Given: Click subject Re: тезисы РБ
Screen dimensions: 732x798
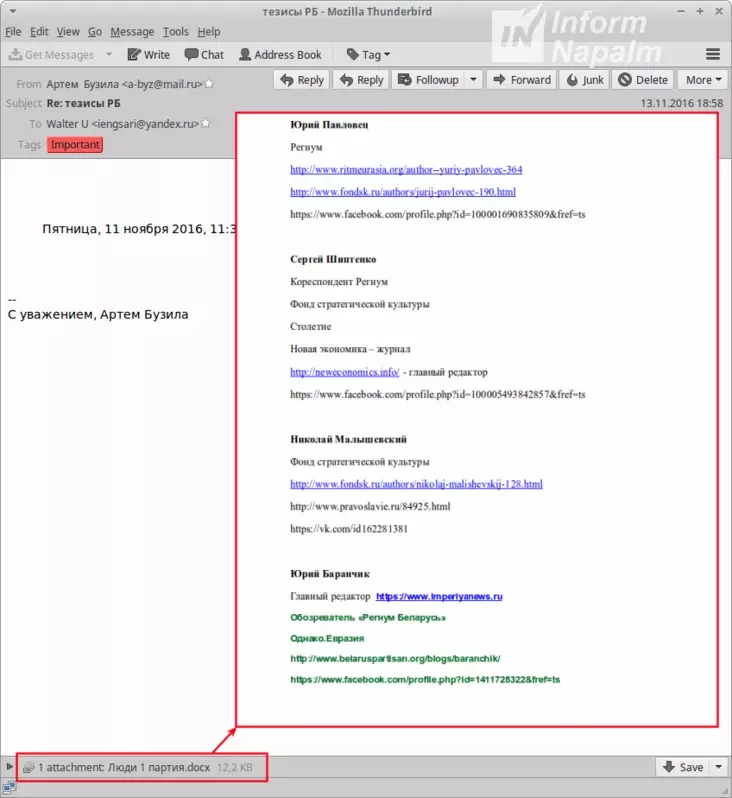Looking at the screenshot, I should coord(83,103).
